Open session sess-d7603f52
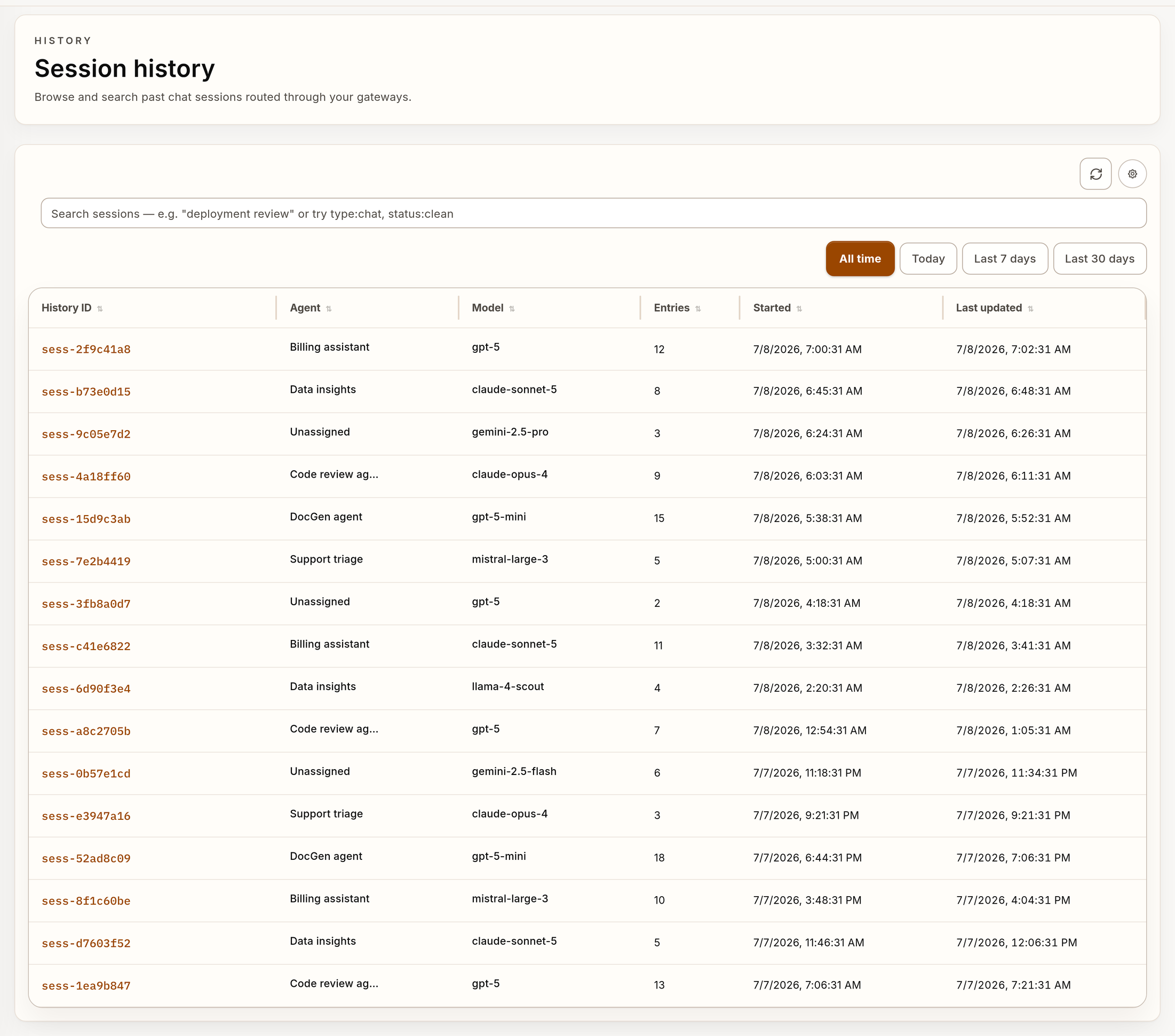Viewport: 1175px width, 1036px height. pos(86,944)
